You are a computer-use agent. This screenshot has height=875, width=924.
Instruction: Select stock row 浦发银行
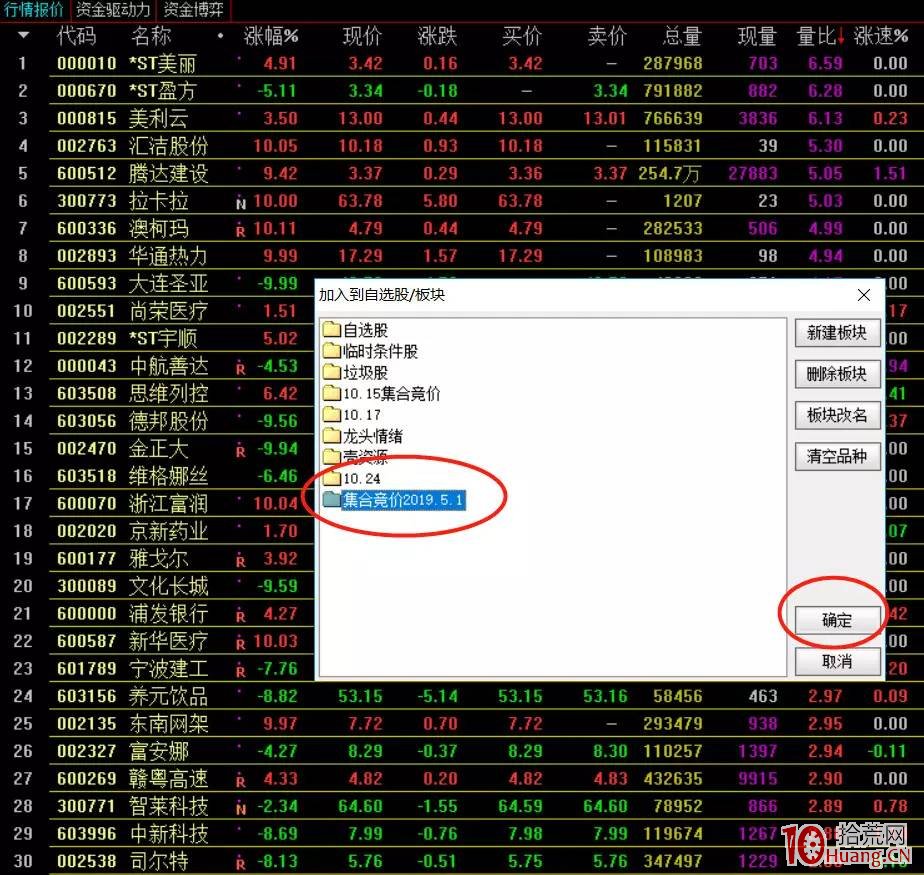(x=157, y=613)
